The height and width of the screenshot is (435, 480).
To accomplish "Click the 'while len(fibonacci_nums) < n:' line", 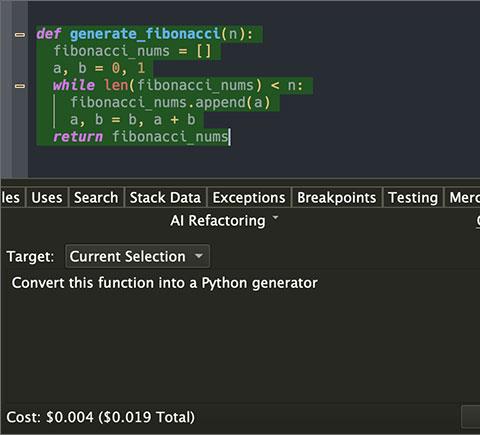I will pos(178,86).
